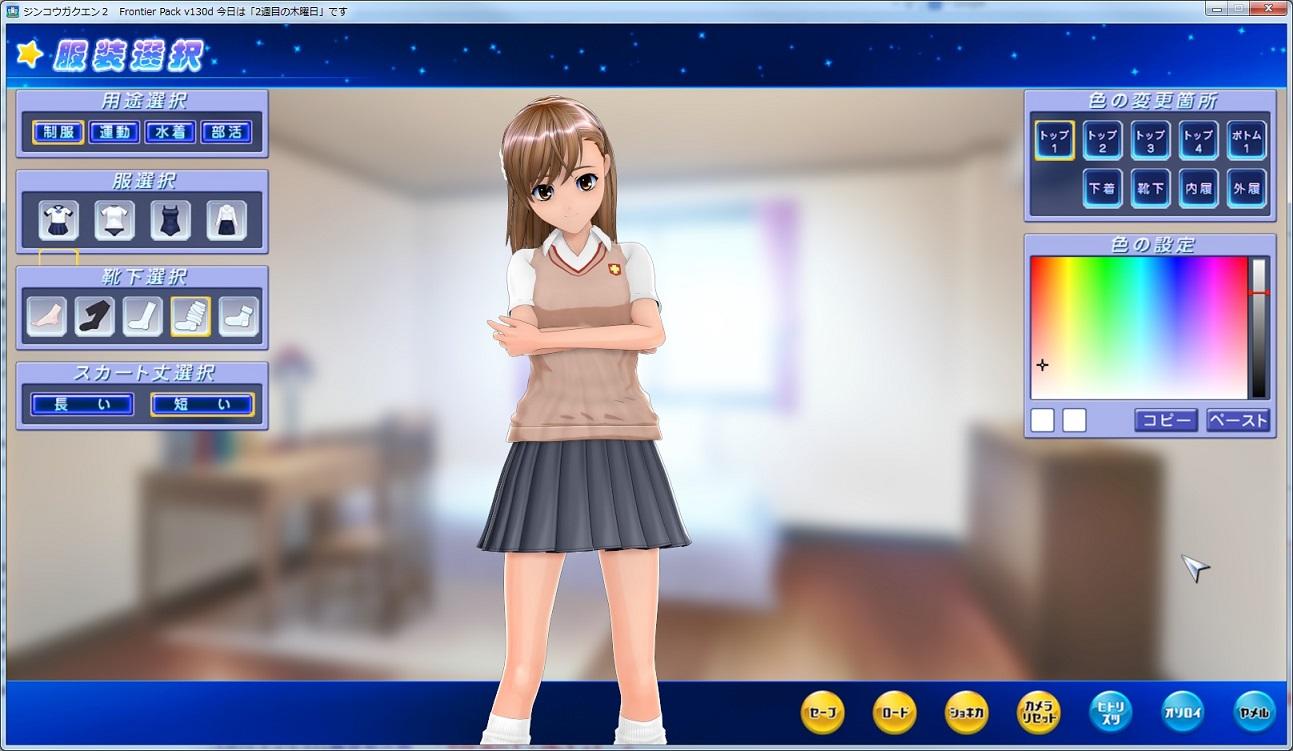The height and width of the screenshot is (751, 1293).
Task: Pick color target 内履 indoor shoes
Action: pos(1198,188)
